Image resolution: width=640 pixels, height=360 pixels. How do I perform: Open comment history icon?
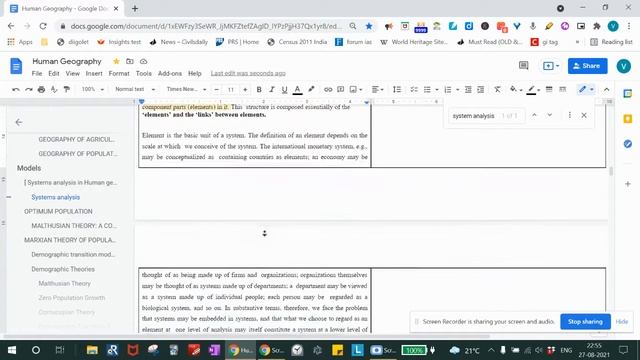pos(524,66)
